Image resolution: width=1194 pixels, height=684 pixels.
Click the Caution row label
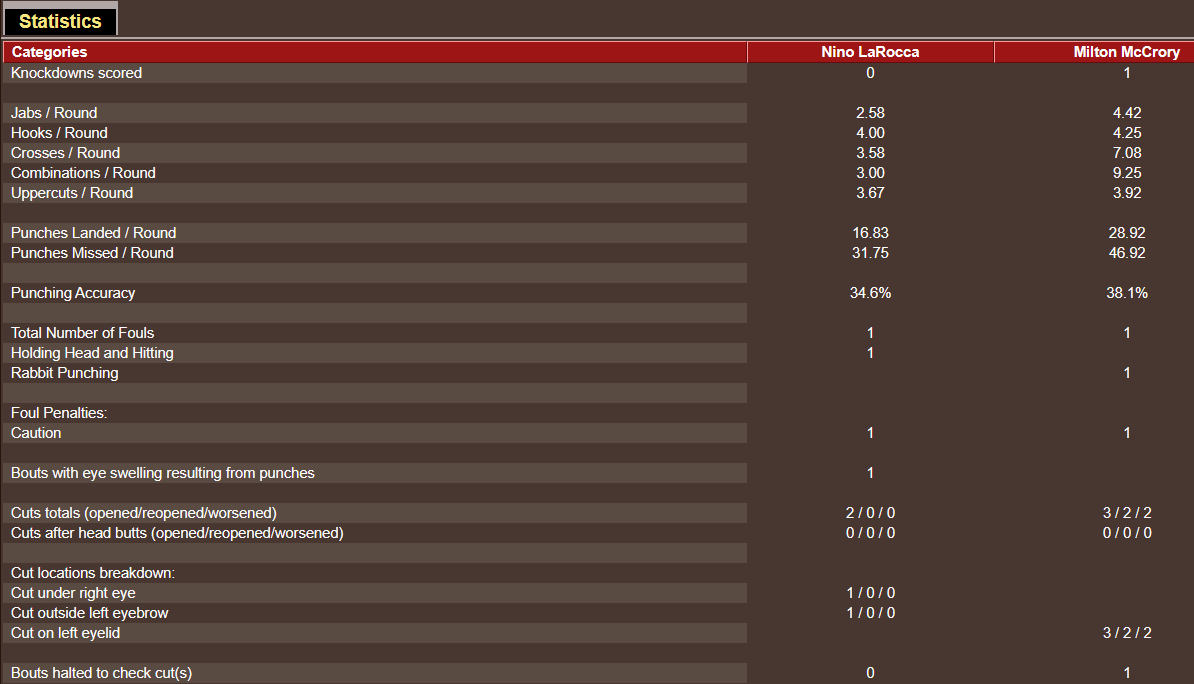point(36,433)
